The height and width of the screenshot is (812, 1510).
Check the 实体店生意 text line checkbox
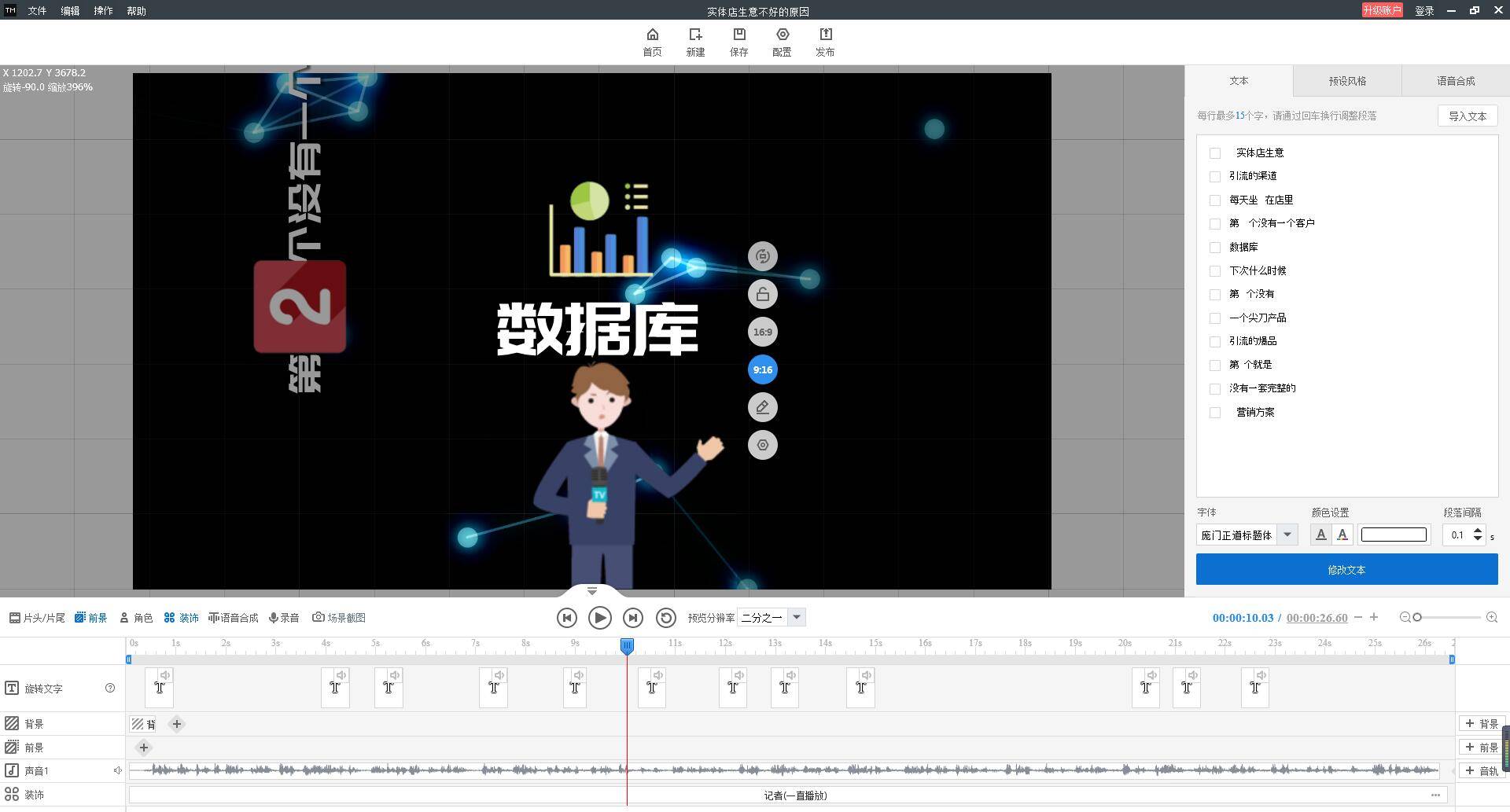coord(1215,153)
